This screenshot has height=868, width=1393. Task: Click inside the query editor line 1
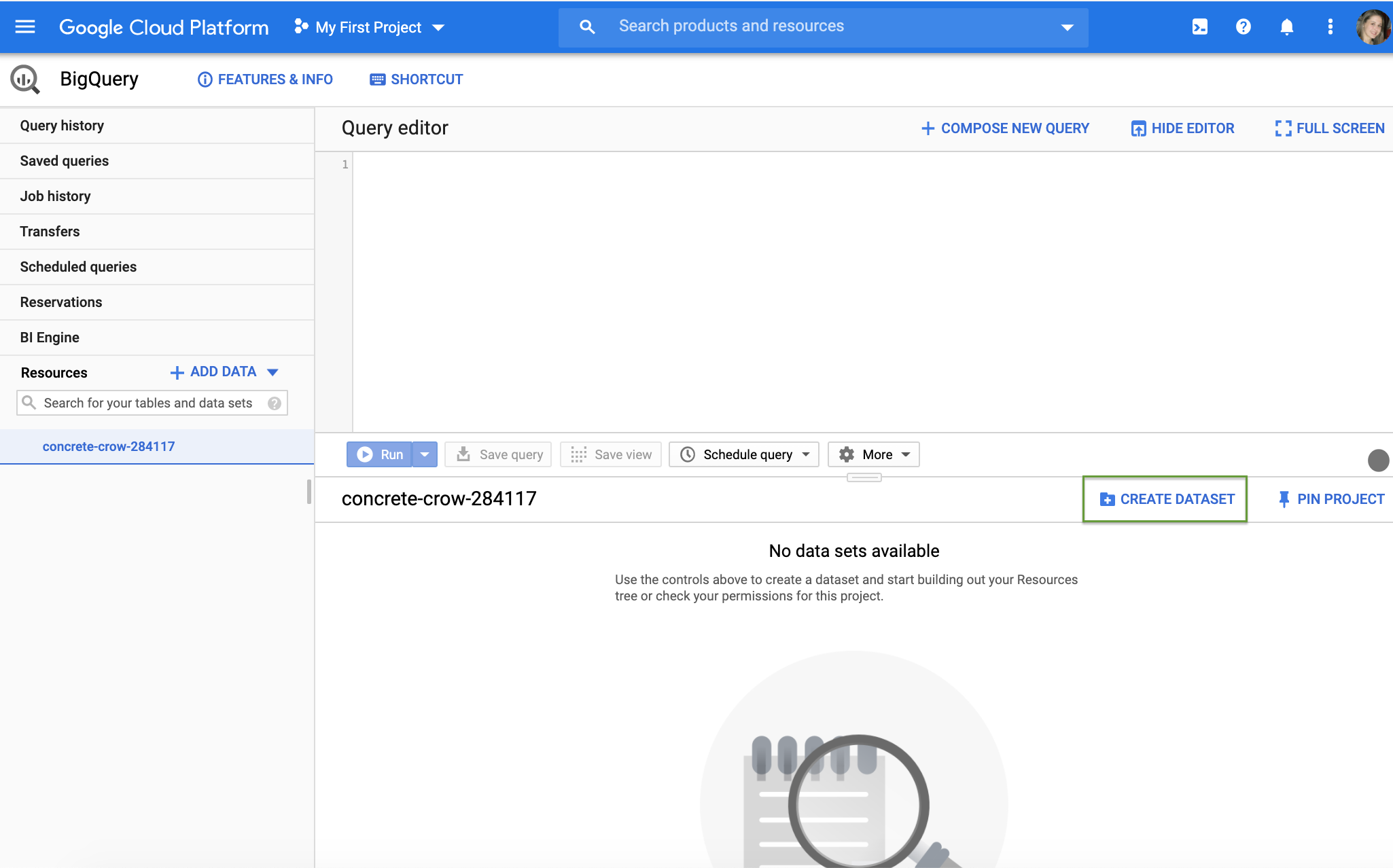(872, 164)
